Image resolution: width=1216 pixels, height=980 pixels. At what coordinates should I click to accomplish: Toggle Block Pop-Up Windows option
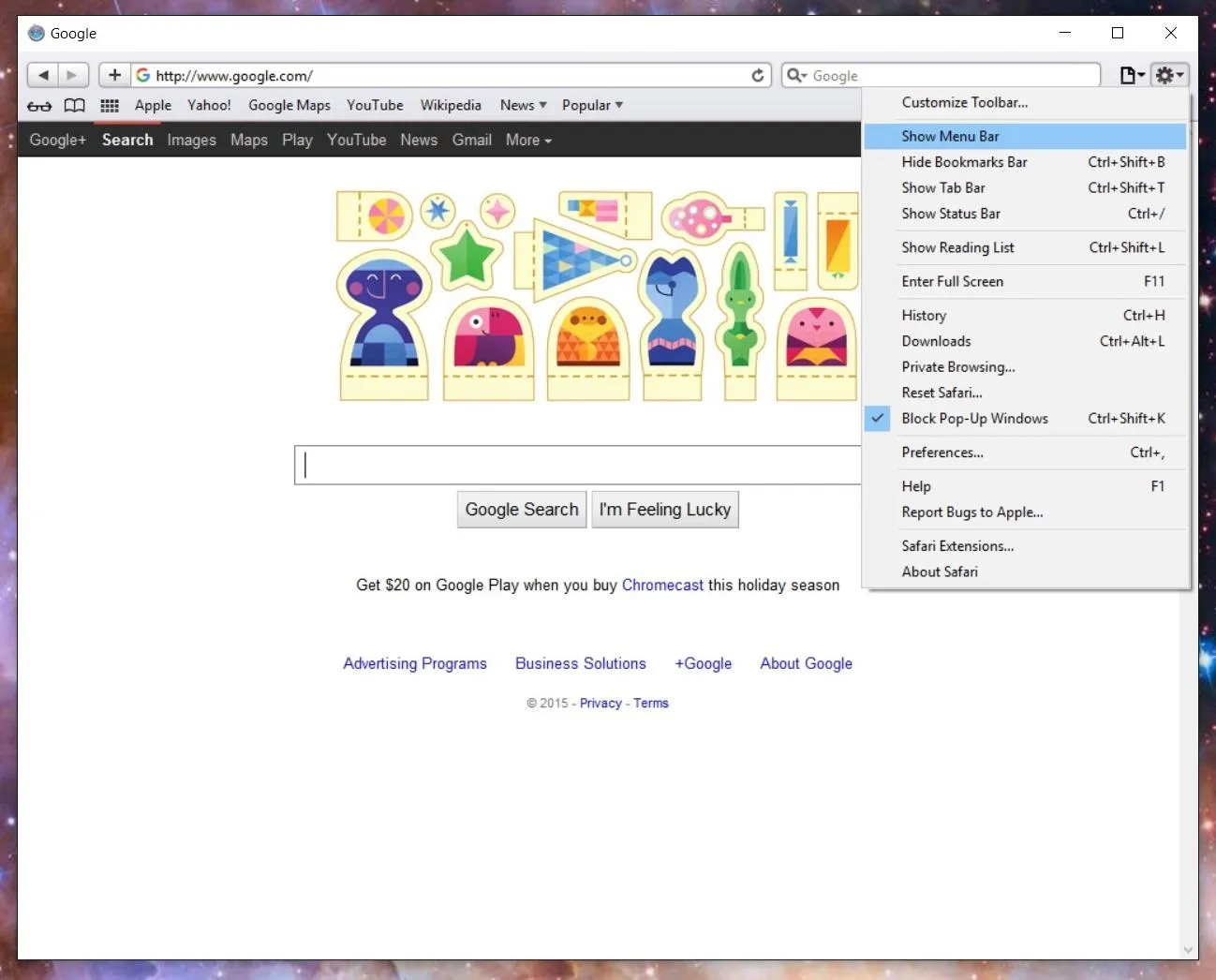[1026, 419]
